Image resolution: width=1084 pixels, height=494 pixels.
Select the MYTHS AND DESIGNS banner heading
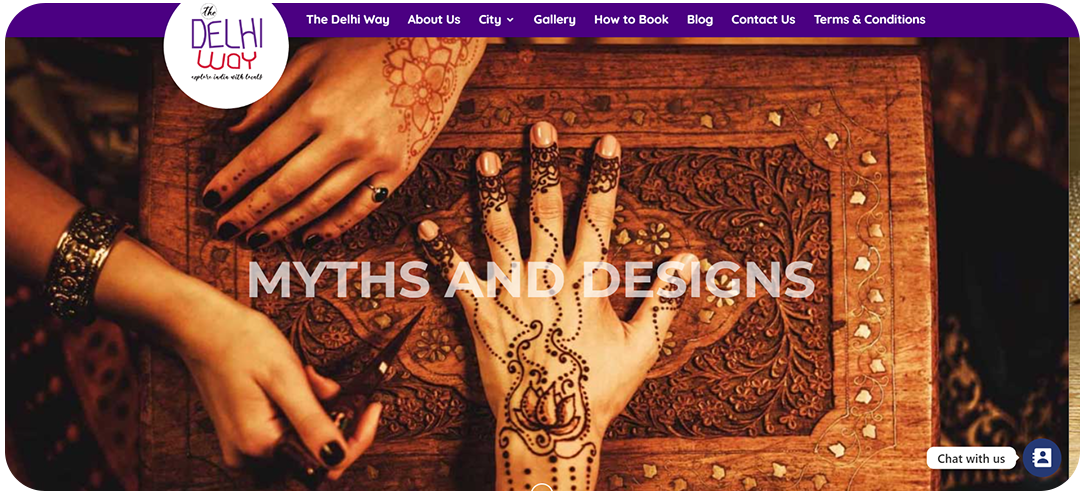tap(531, 279)
